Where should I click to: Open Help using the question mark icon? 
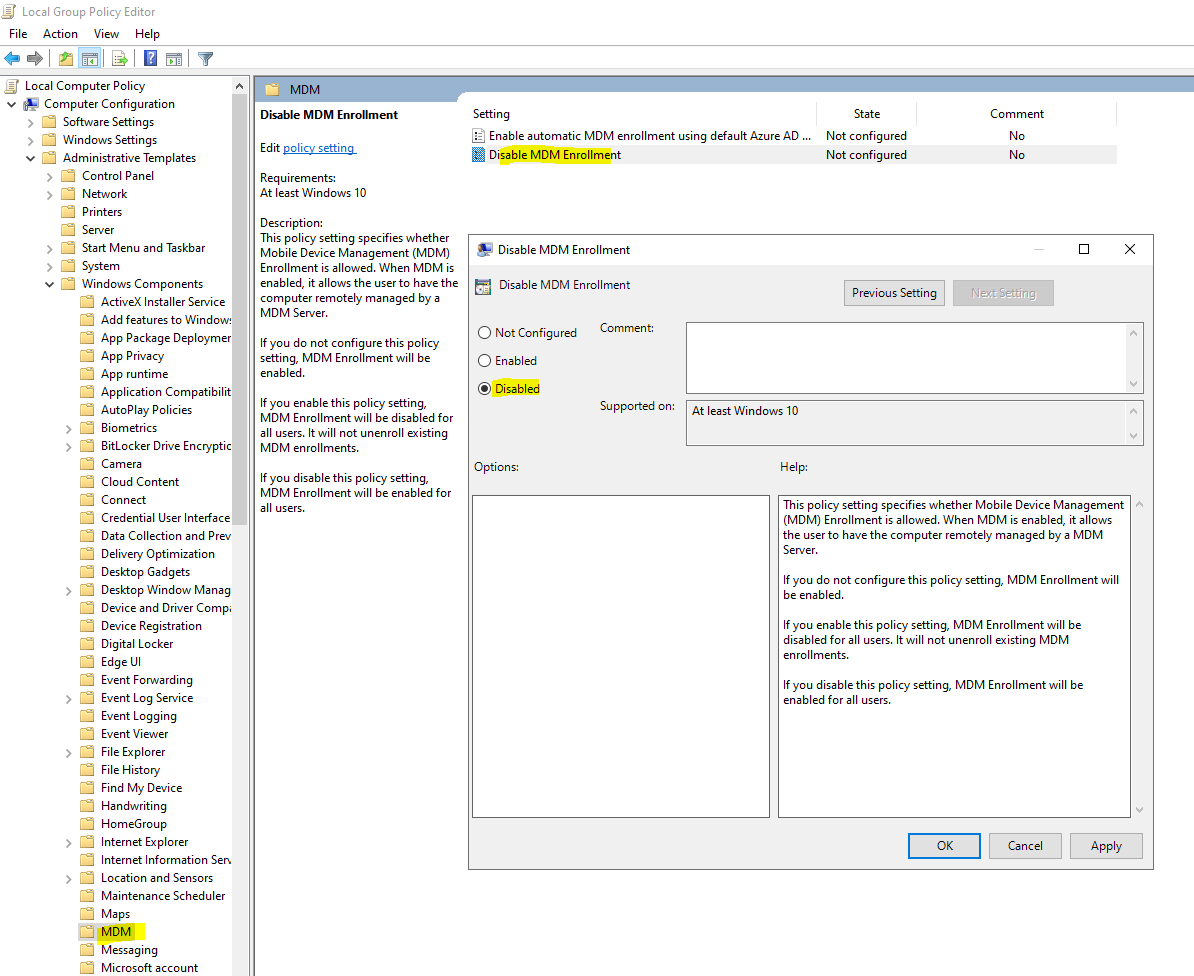[149, 58]
